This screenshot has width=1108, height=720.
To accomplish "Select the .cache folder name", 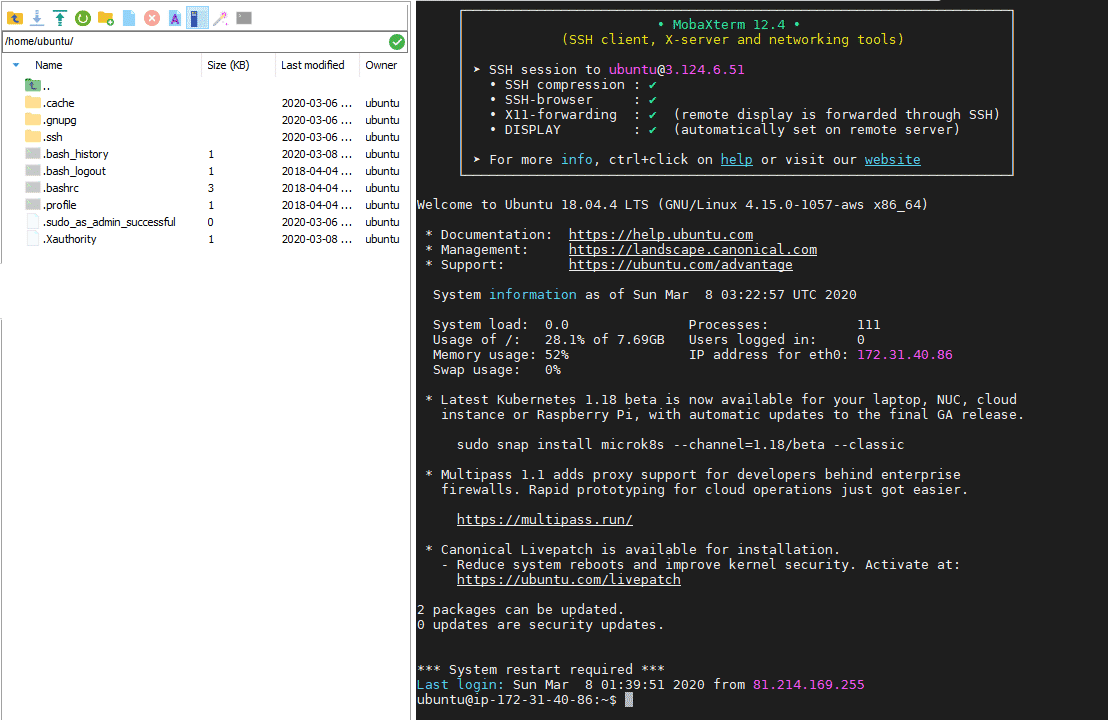I will click(59, 103).
